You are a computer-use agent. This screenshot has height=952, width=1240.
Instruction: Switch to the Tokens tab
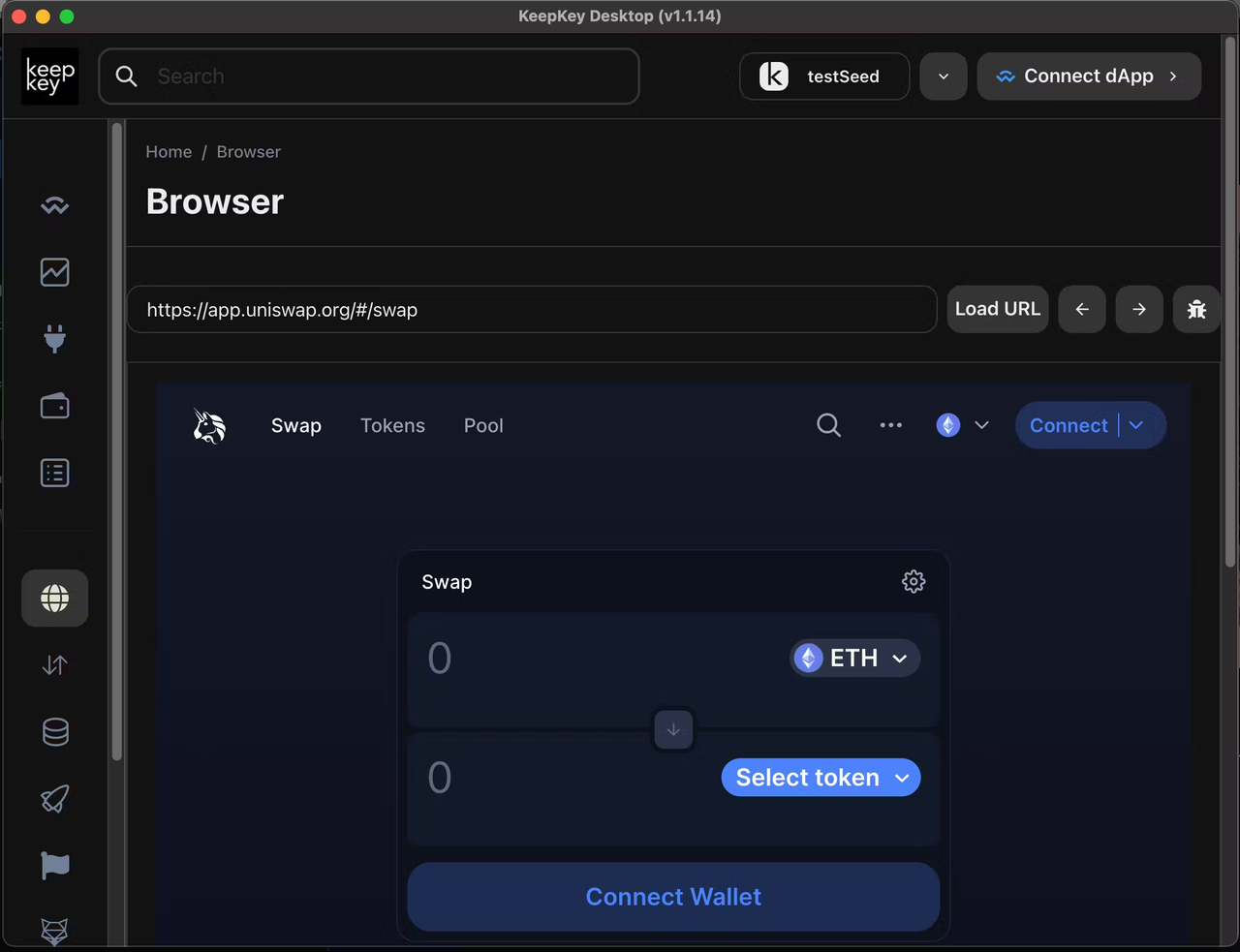click(392, 425)
